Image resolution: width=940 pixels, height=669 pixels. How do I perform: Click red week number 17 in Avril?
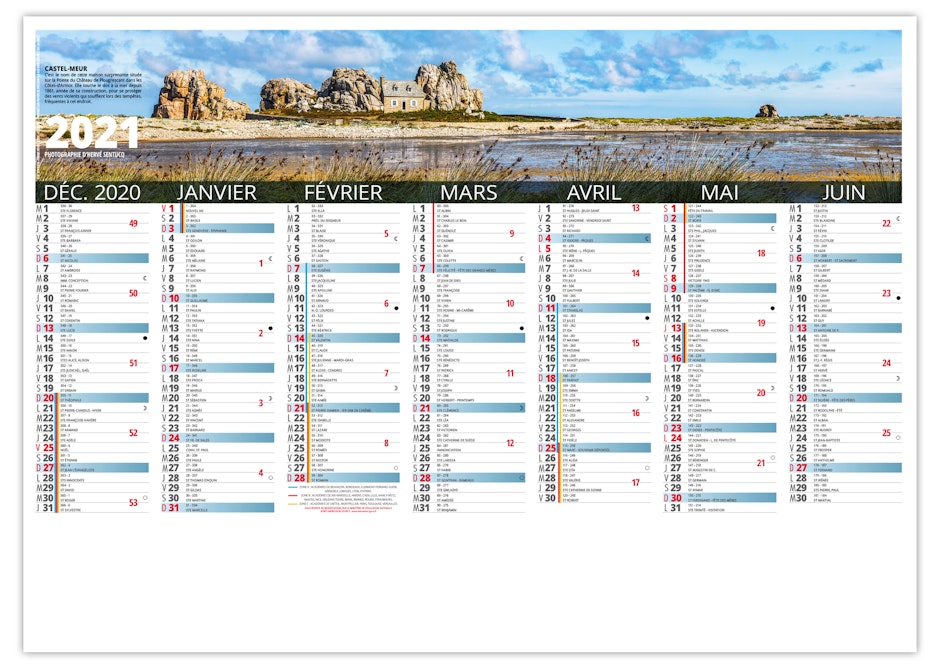click(x=635, y=483)
